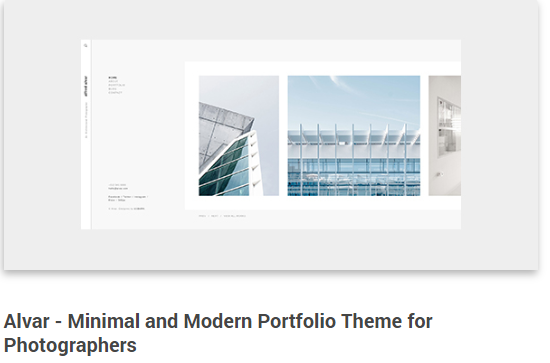Open the partially visible white wall photo
This screenshot has height=363, width=550.
[x=444, y=136]
